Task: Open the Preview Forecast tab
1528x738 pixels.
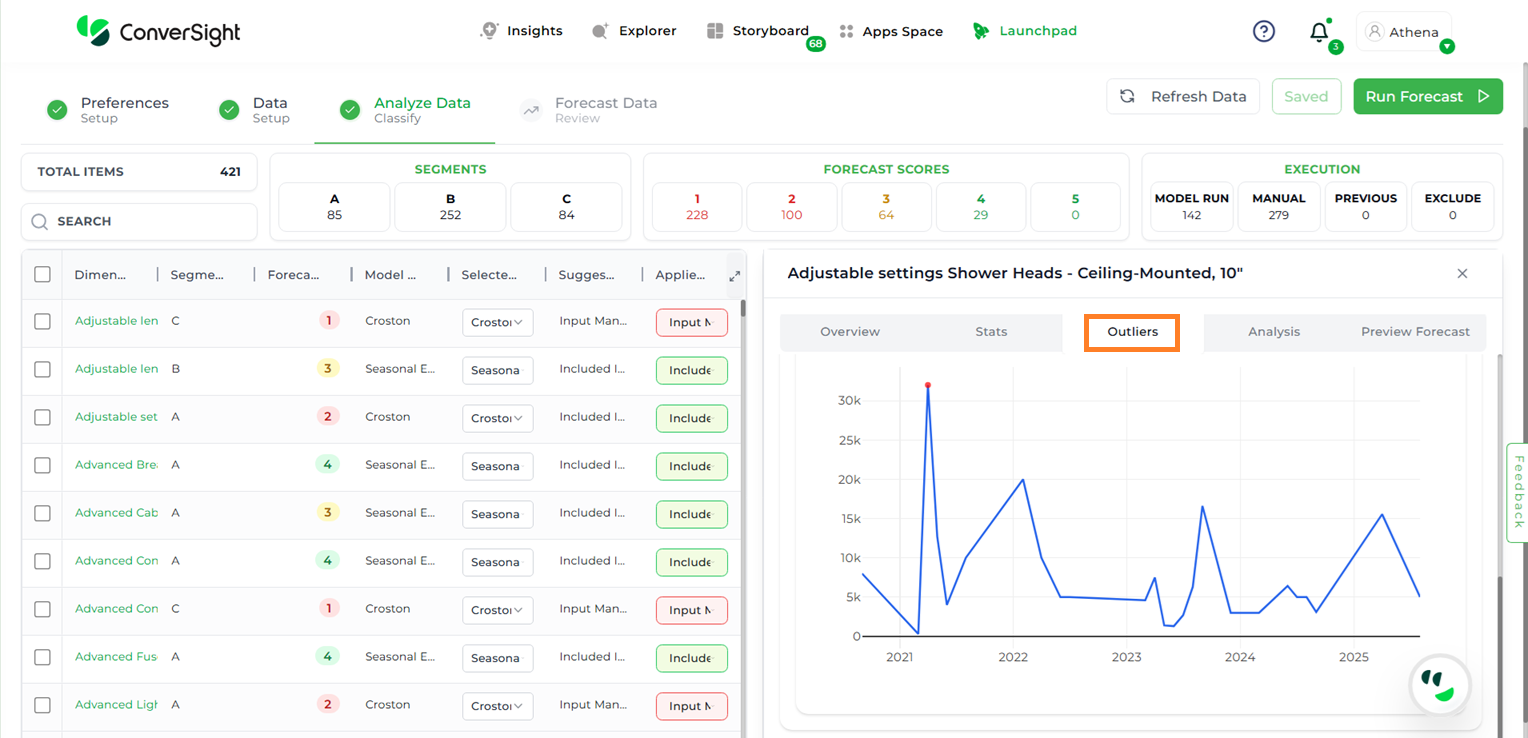Action: coord(1415,332)
